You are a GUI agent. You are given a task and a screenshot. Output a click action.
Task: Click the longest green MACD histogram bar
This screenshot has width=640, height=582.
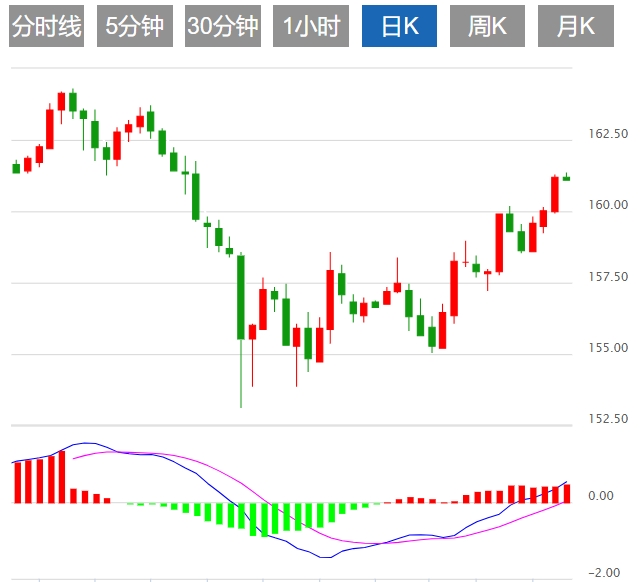(x=264, y=519)
